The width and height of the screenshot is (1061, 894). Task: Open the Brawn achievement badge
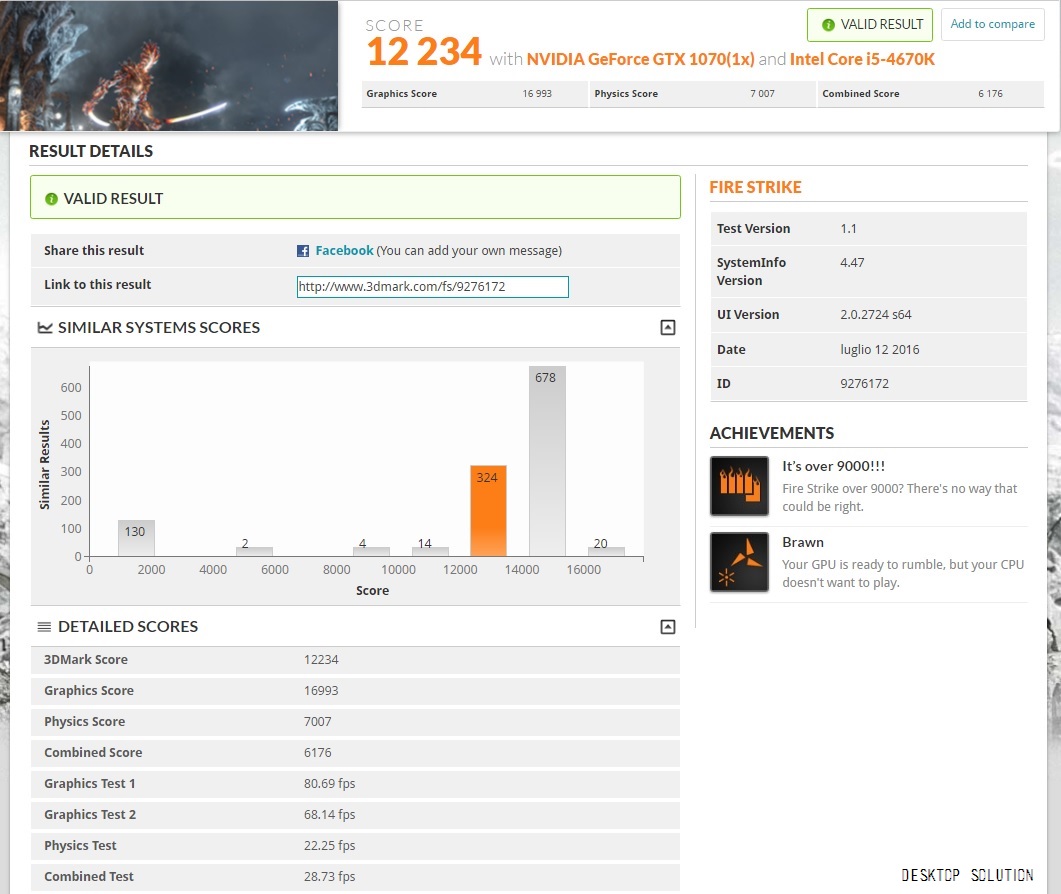[x=739, y=562]
